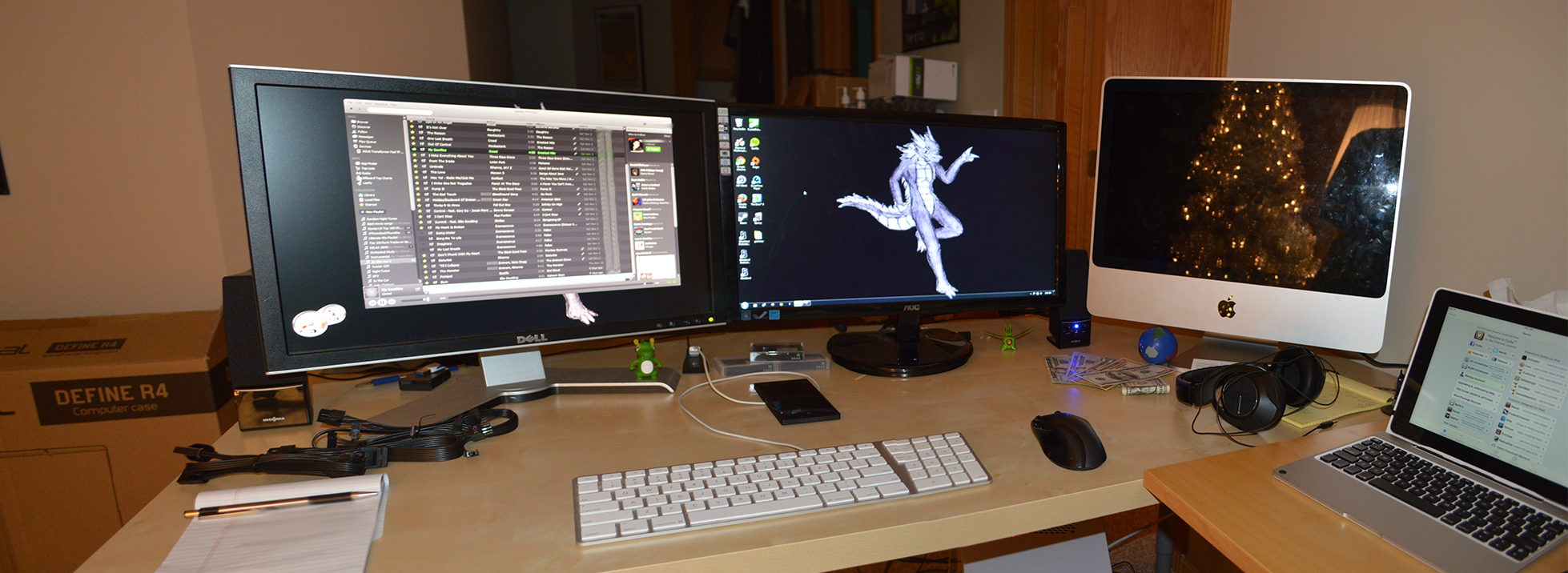The height and width of the screenshot is (573, 1568).
Task: Open Recycle Bin desktop icon
Action: [x=738, y=124]
